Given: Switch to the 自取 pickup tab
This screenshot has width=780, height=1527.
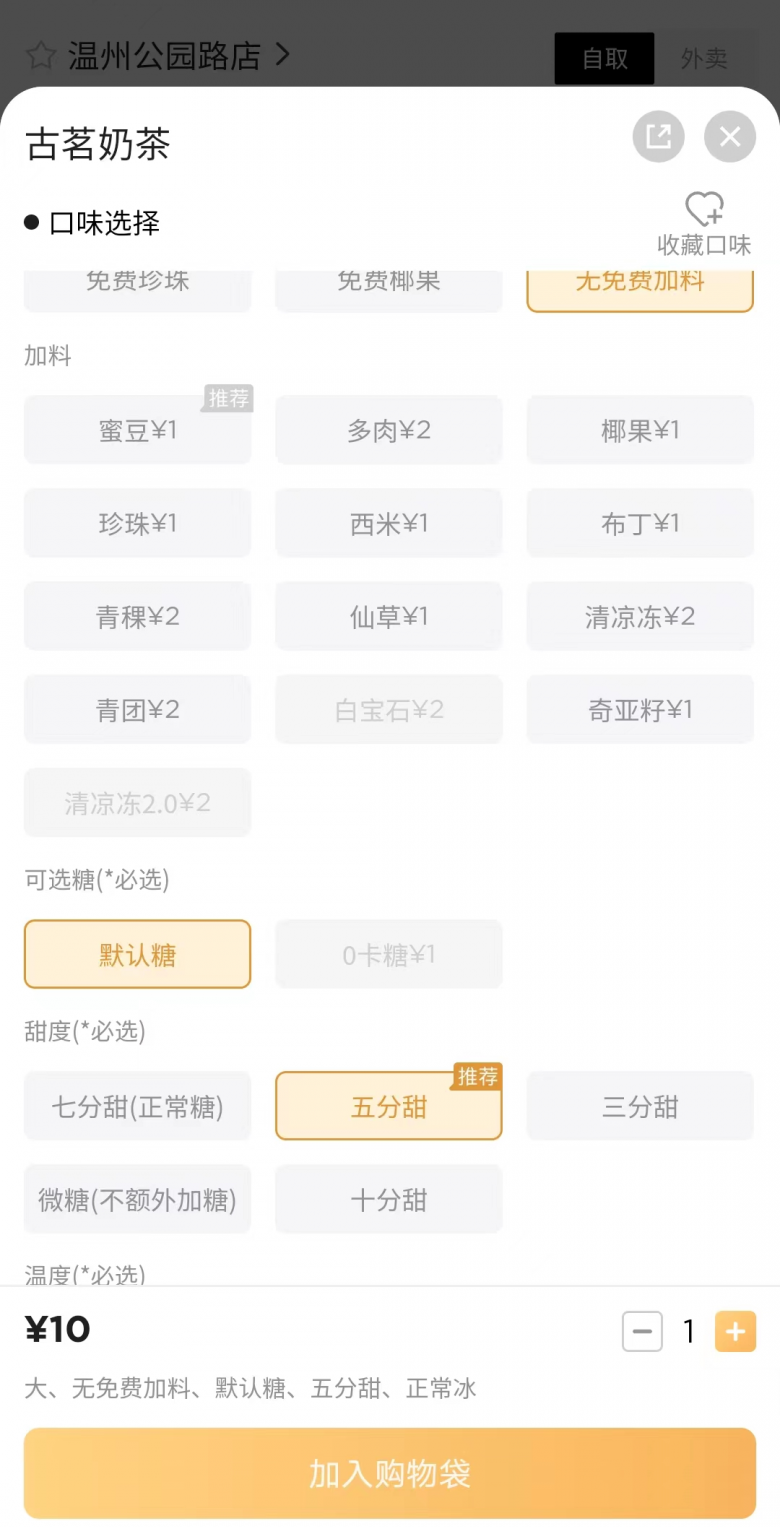Looking at the screenshot, I should tap(604, 58).
